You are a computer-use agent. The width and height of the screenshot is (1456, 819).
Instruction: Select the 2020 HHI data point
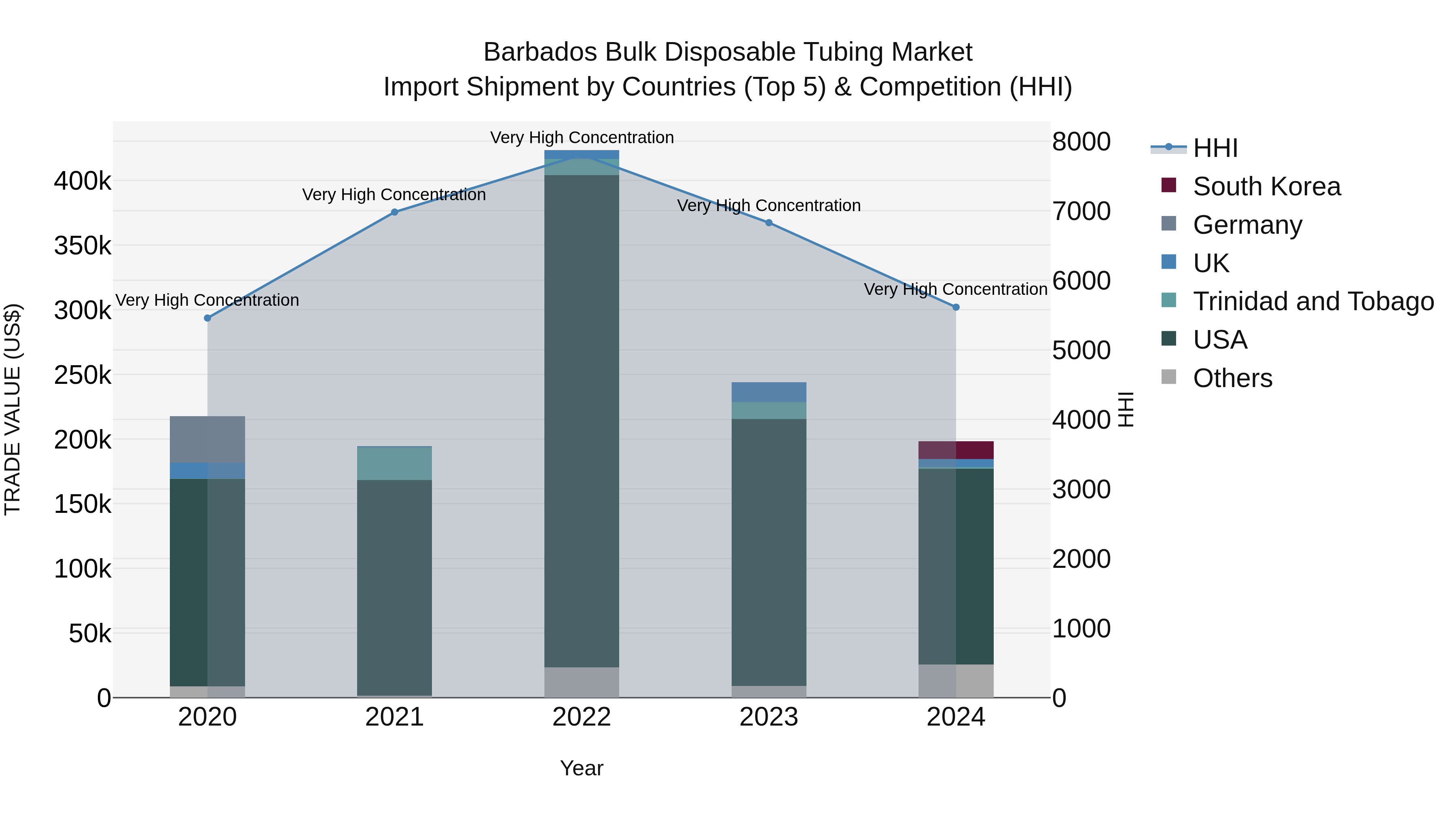pyautogui.click(x=207, y=318)
